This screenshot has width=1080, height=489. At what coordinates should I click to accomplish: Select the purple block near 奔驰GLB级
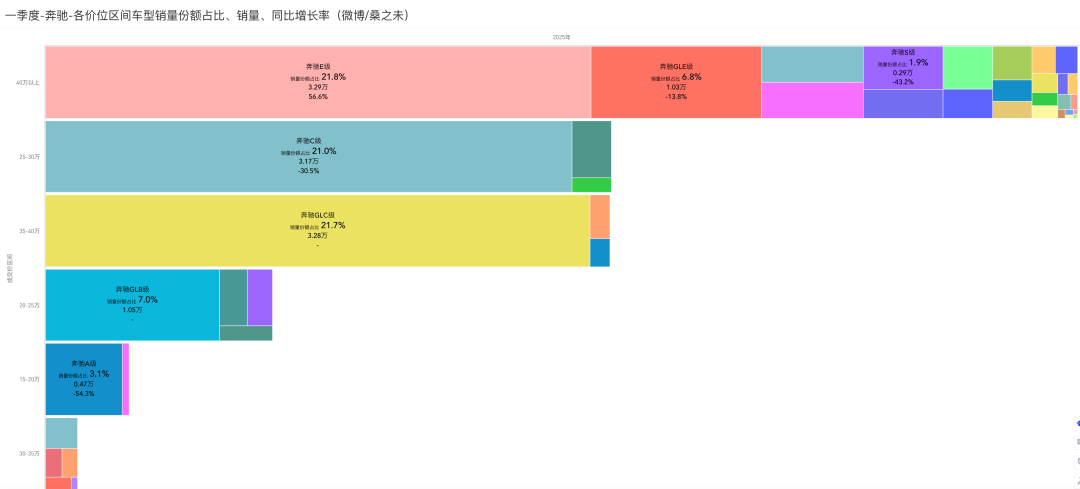tap(260, 297)
